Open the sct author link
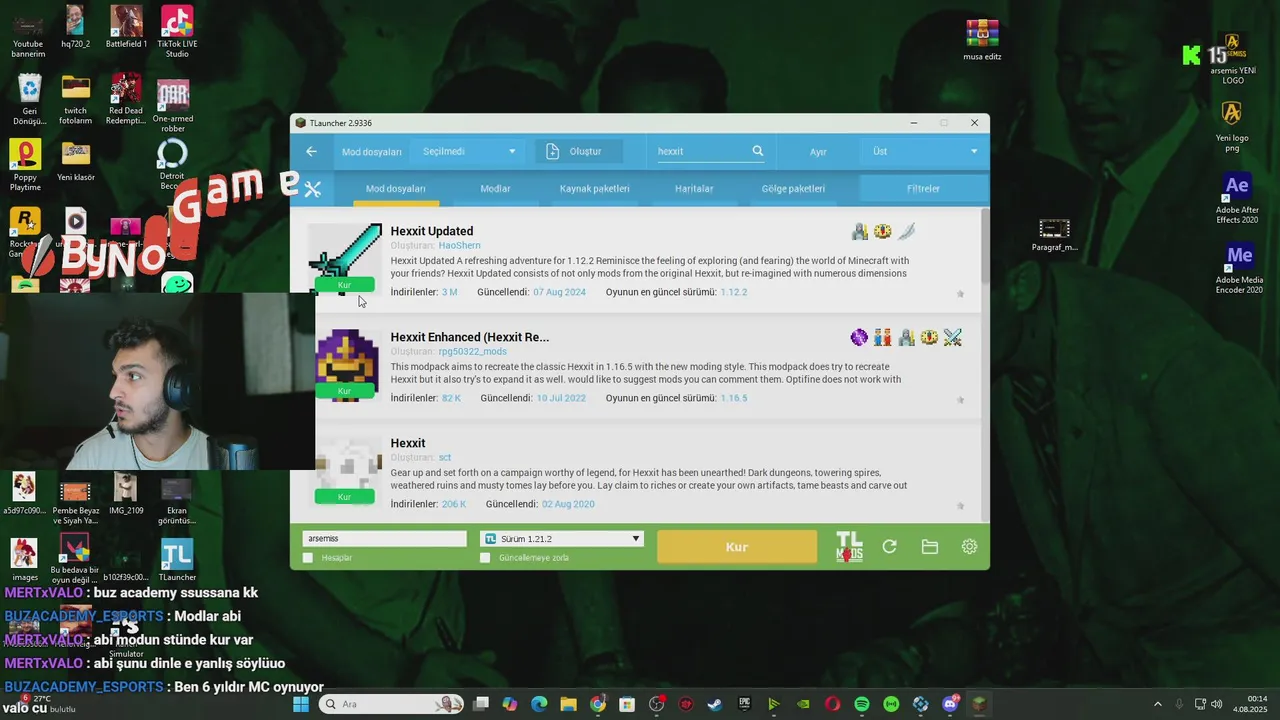The height and width of the screenshot is (720, 1280). tap(445, 458)
